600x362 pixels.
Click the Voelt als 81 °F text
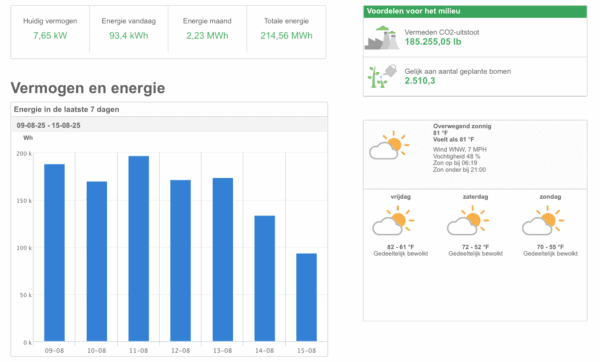click(x=453, y=139)
